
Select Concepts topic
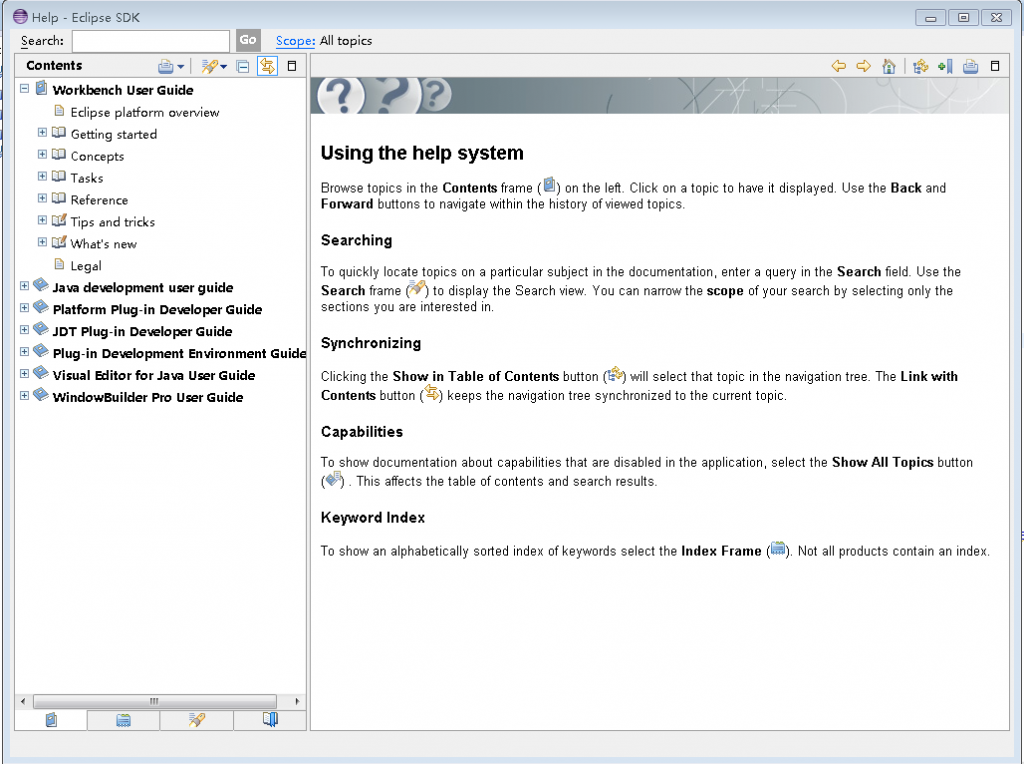pos(97,156)
